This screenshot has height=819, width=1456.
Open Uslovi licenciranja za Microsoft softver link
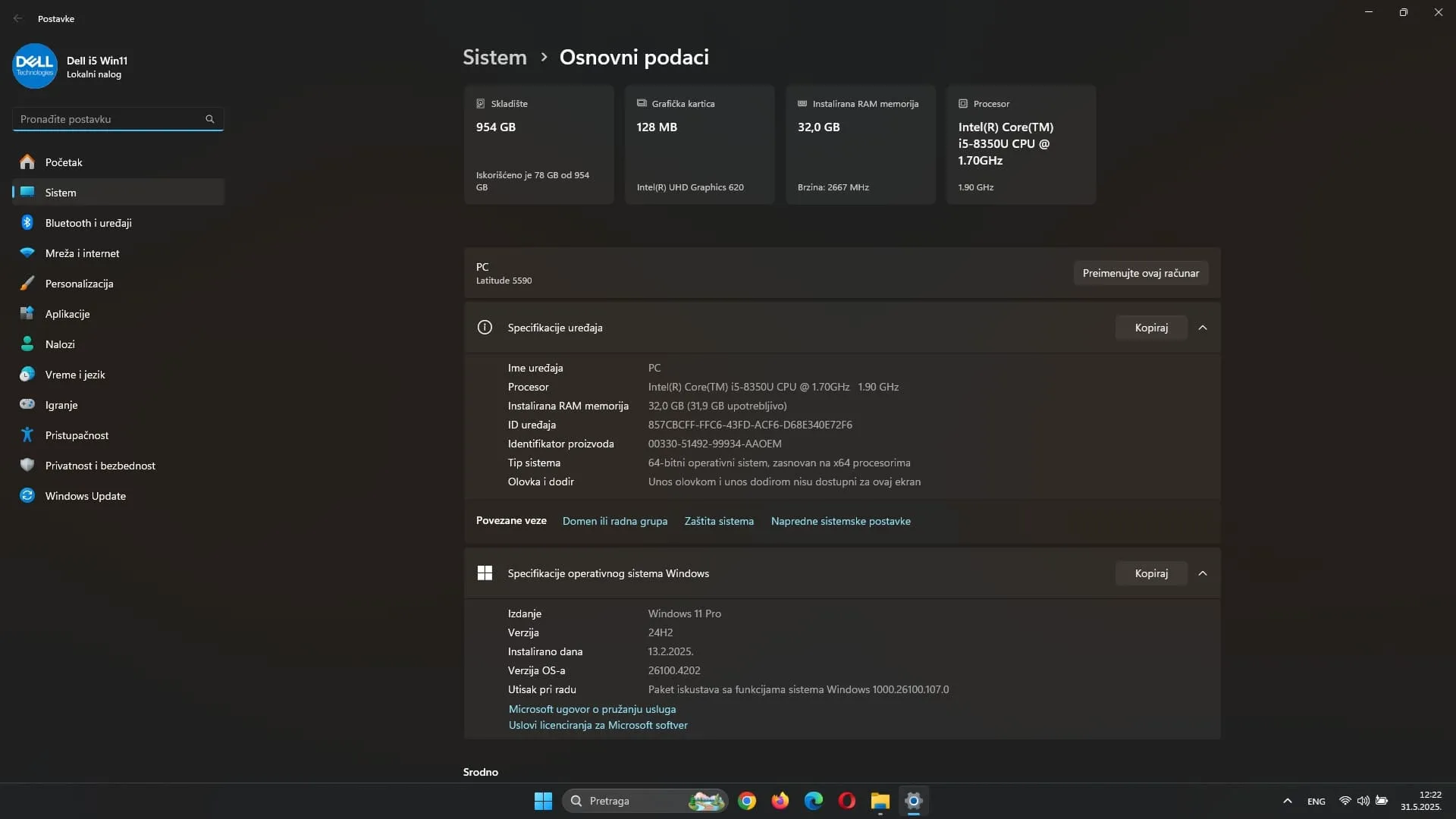point(598,725)
